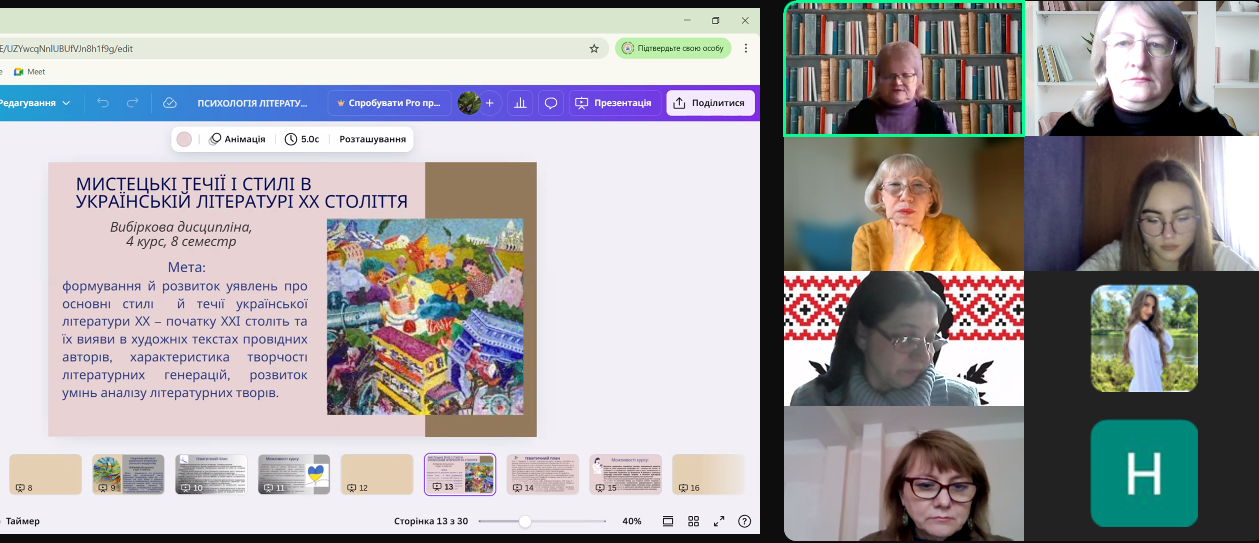
Task: Start the Презентація presentation mode
Action: (614, 103)
